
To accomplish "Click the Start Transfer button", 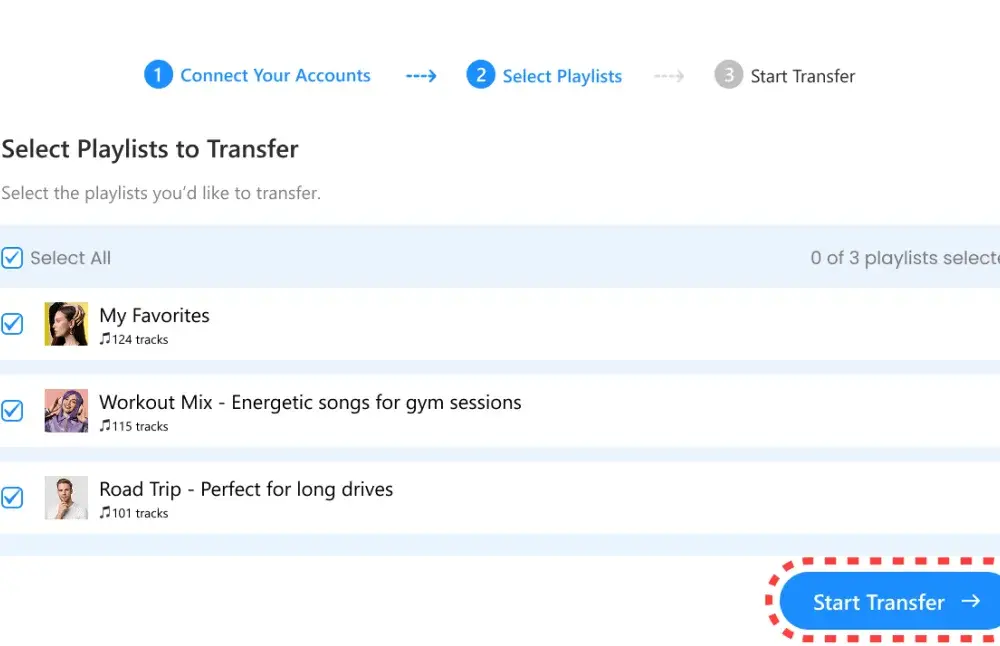I will tap(890, 601).
